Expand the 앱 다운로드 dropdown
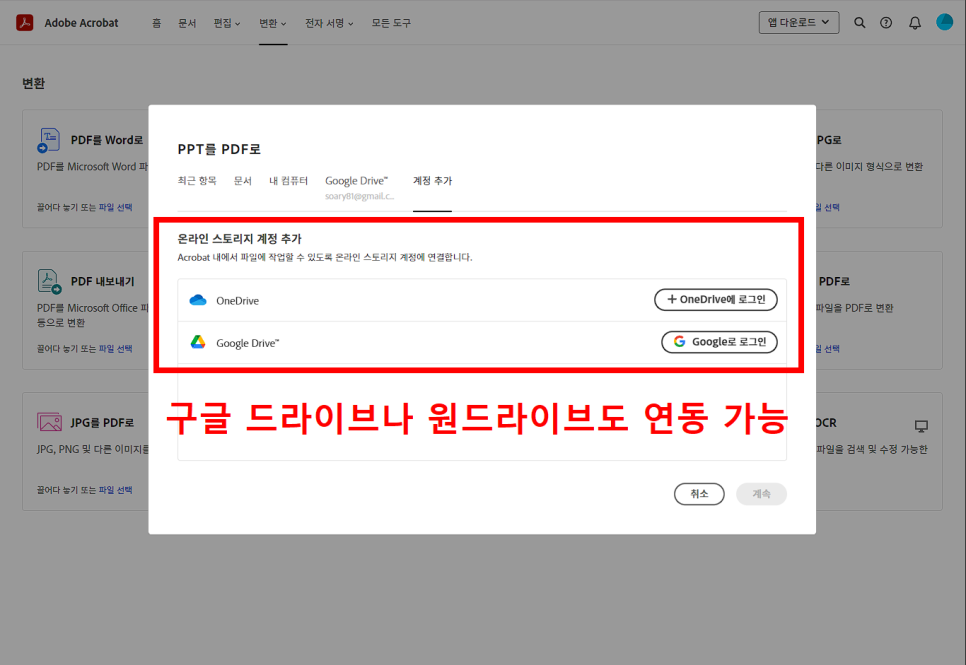This screenshot has height=665, width=966. click(x=798, y=22)
